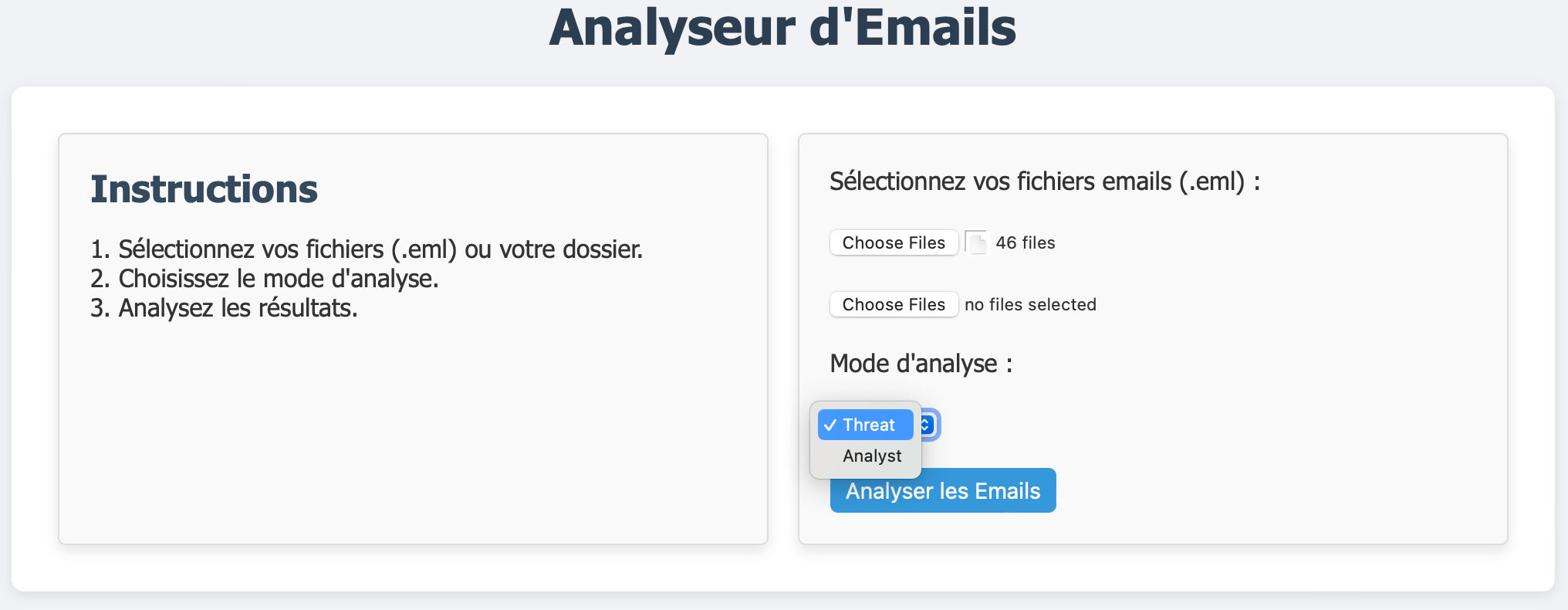Screen dimensions: 1568x610
Task: Click inside the Instructions panel
Action: pyautogui.click(x=413, y=425)
